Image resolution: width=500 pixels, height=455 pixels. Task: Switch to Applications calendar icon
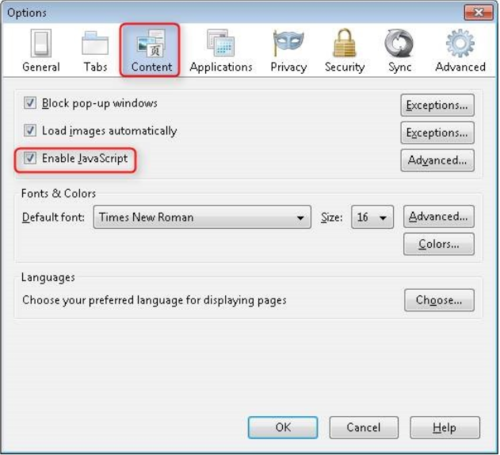tap(221, 43)
